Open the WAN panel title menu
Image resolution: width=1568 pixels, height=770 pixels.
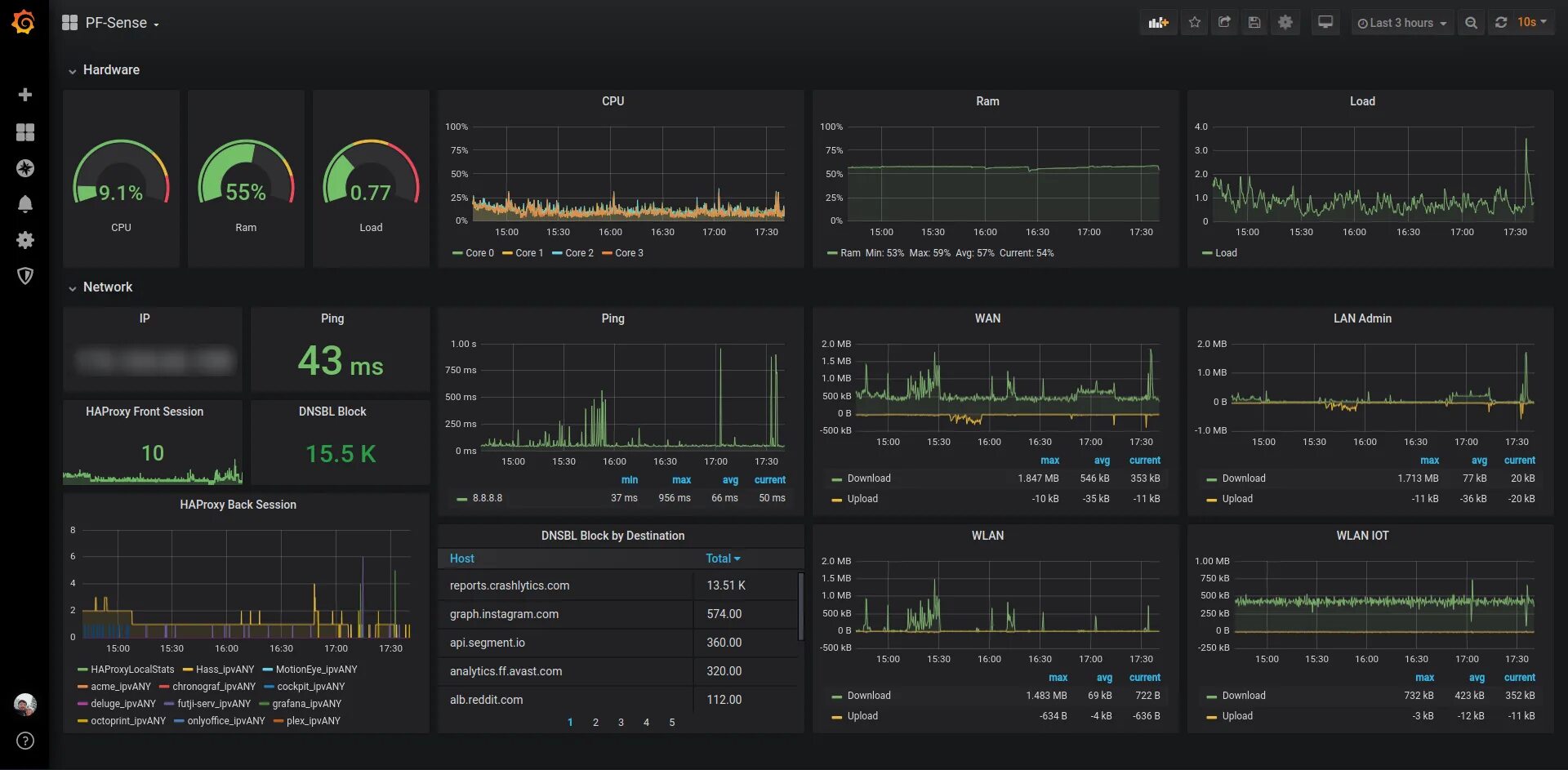[987, 318]
